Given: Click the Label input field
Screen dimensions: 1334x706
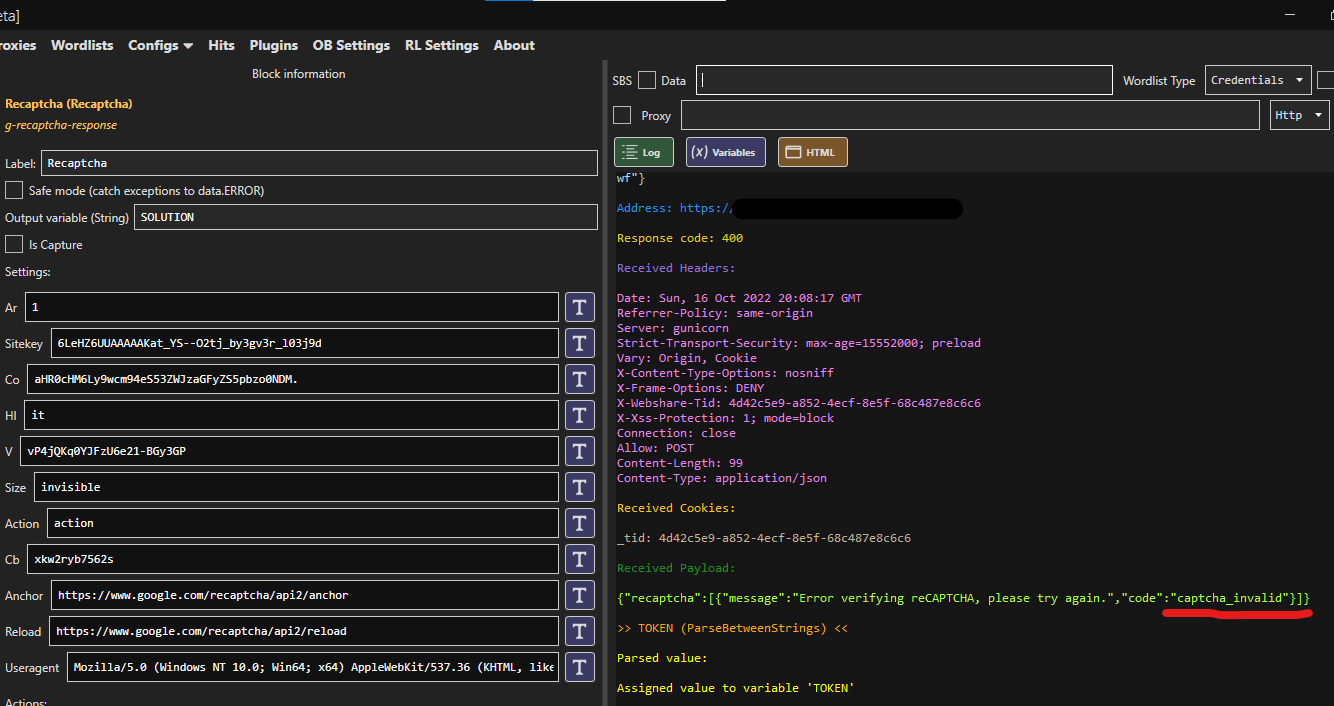Looking at the screenshot, I should (x=319, y=163).
